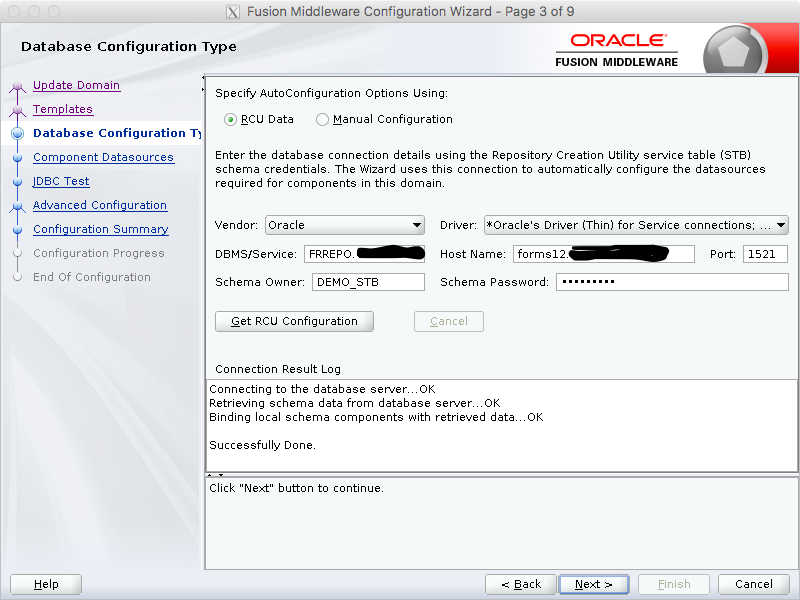Navigate to the Templates step
The height and width of the screenshot is (600, 800).
point(63,109)
